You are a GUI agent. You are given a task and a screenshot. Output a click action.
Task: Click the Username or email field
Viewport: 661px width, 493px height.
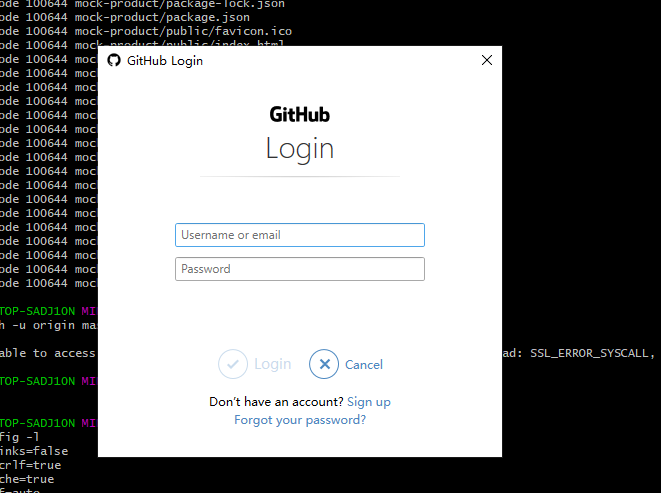300,235
